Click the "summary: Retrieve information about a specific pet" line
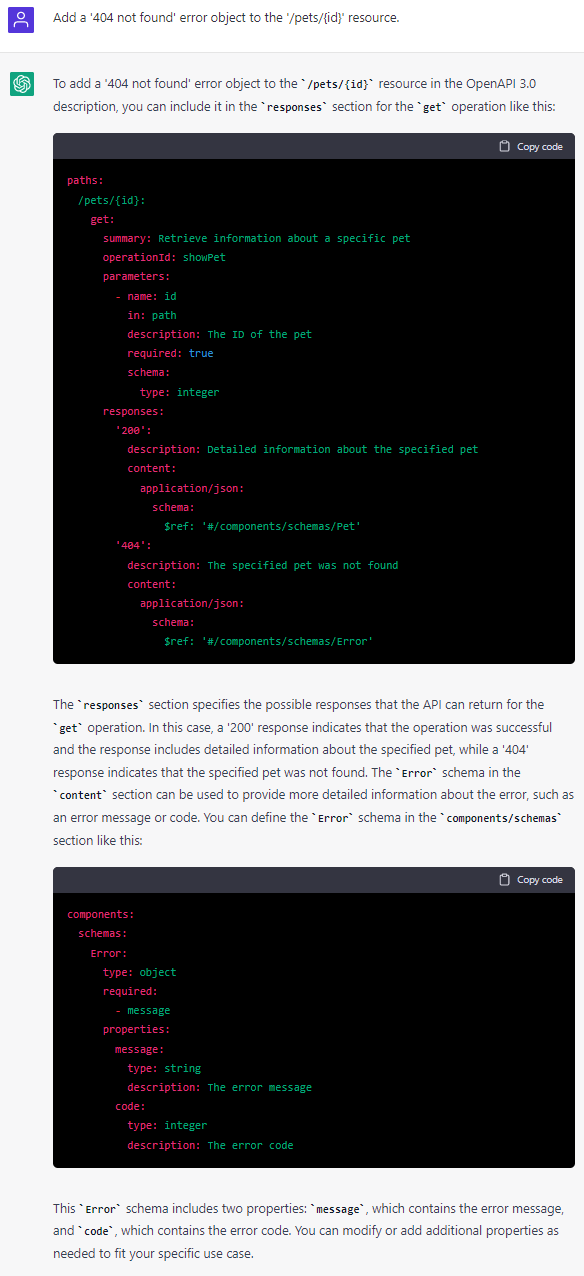Image resolution: width=584 pixels, height=1276 pixels. click(x=257, y=238)
